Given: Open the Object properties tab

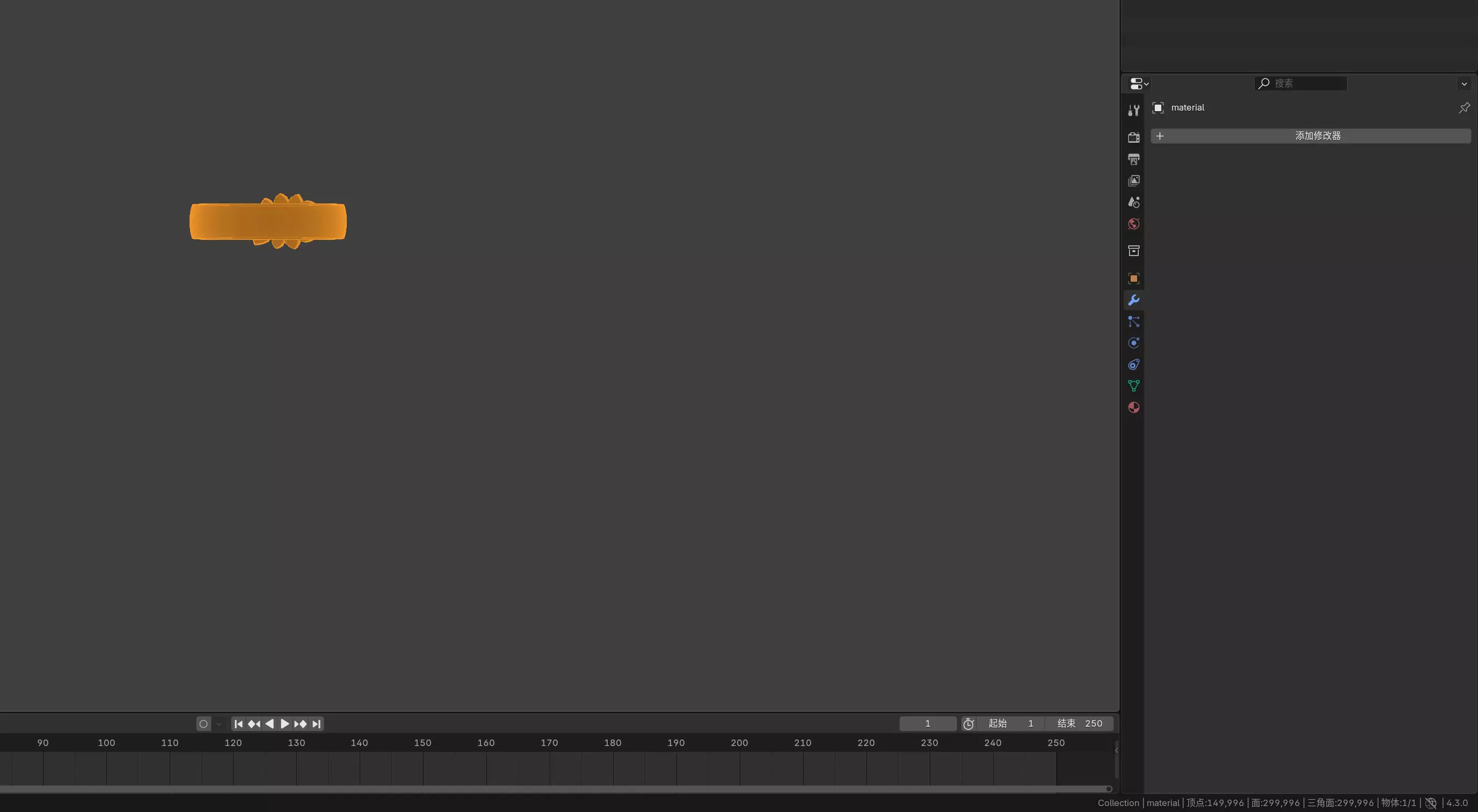Looking at the screenshot, I should click(x=1133, y=279).
